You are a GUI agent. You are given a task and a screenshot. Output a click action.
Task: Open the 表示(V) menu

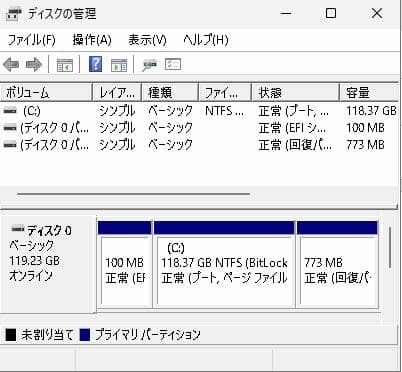point(147,40)
